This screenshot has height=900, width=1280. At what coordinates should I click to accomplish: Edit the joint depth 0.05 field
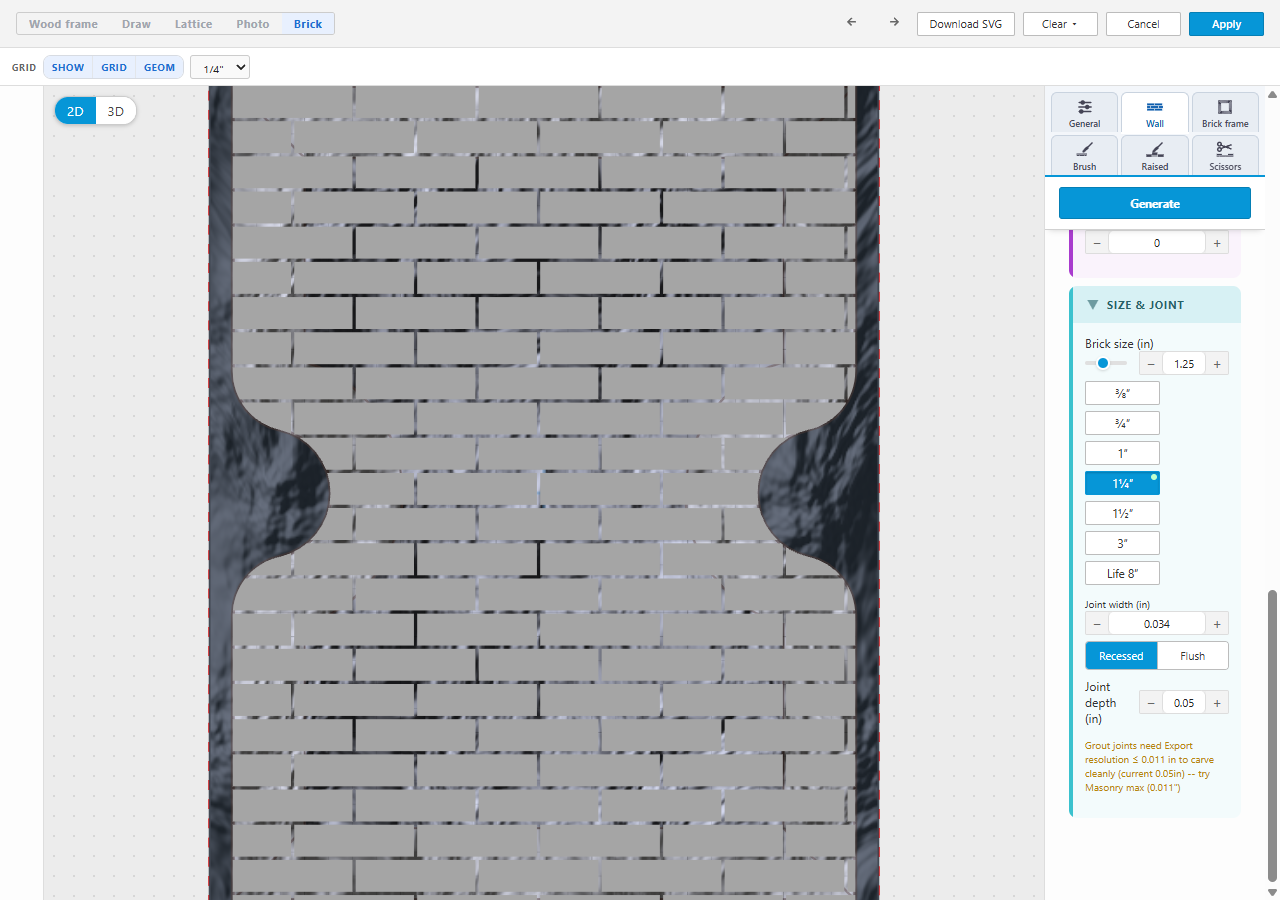click(x=1184, y=703)
